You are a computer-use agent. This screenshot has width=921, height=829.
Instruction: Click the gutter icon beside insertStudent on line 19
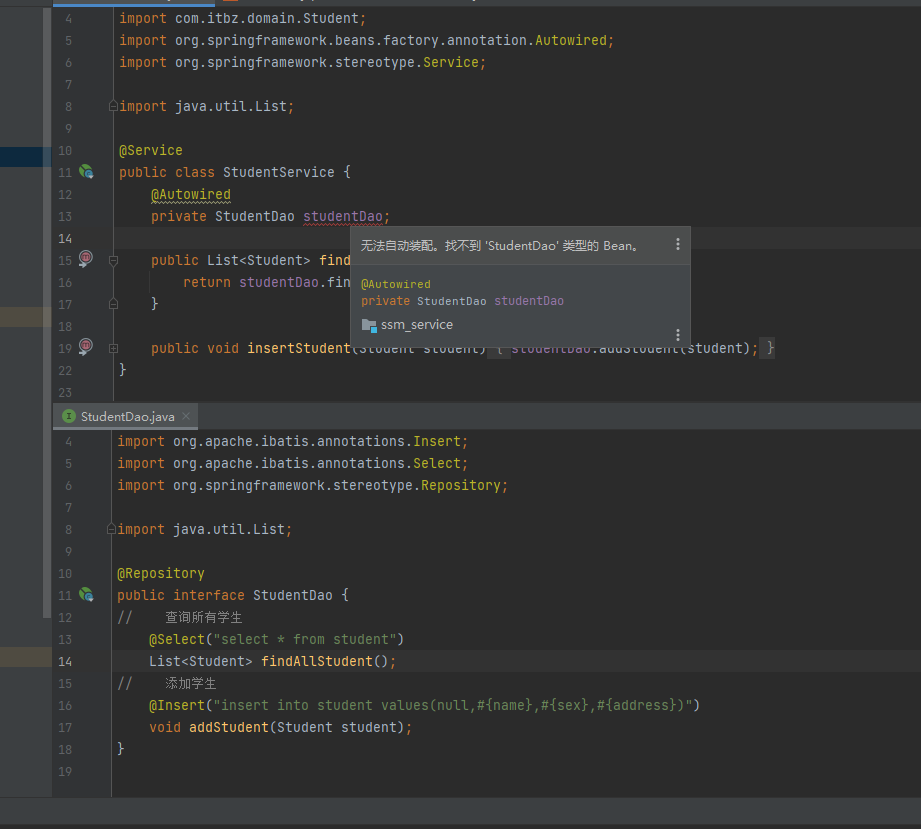click(x=86, y=347)
